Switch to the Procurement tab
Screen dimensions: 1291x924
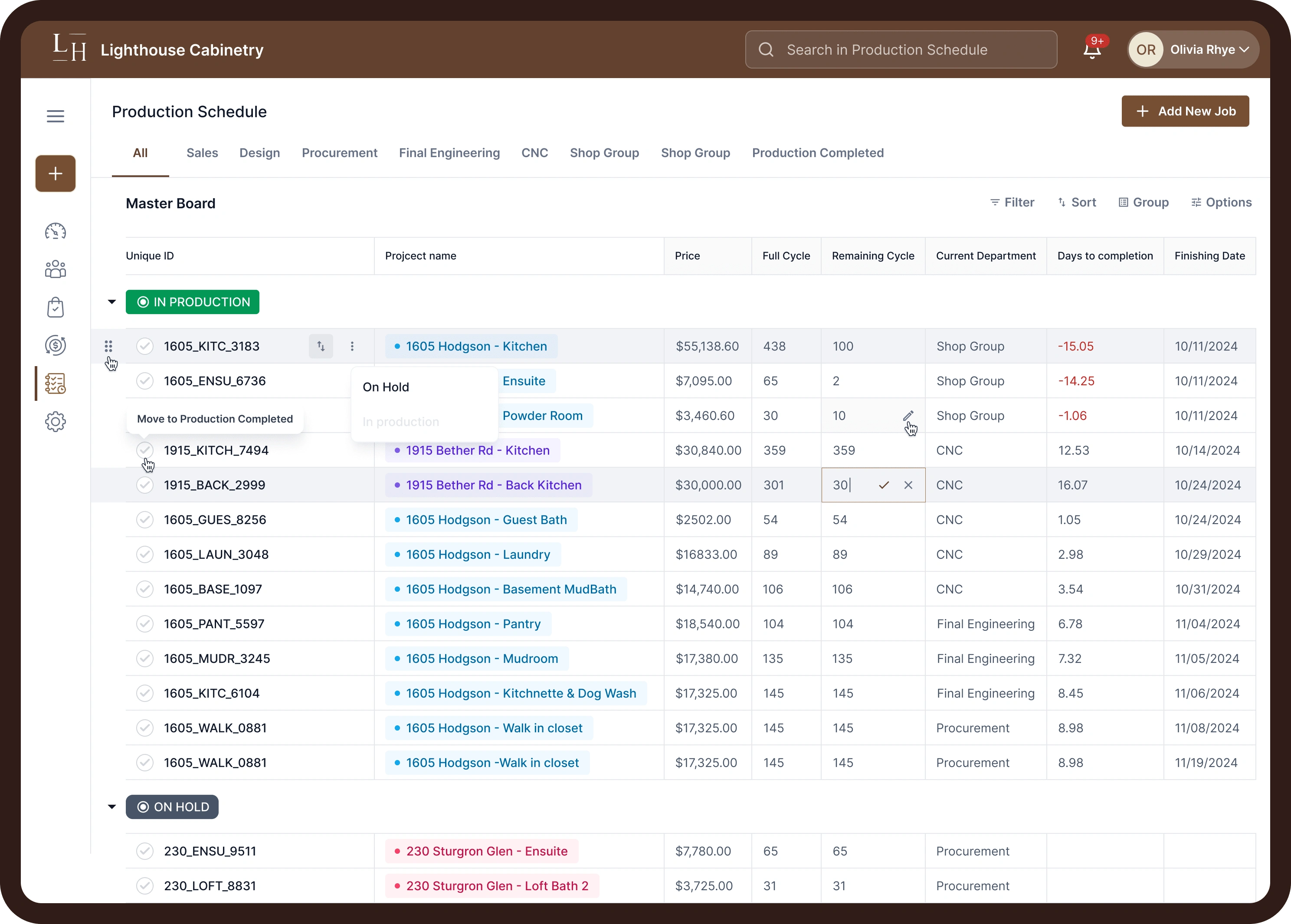[340, 153]
